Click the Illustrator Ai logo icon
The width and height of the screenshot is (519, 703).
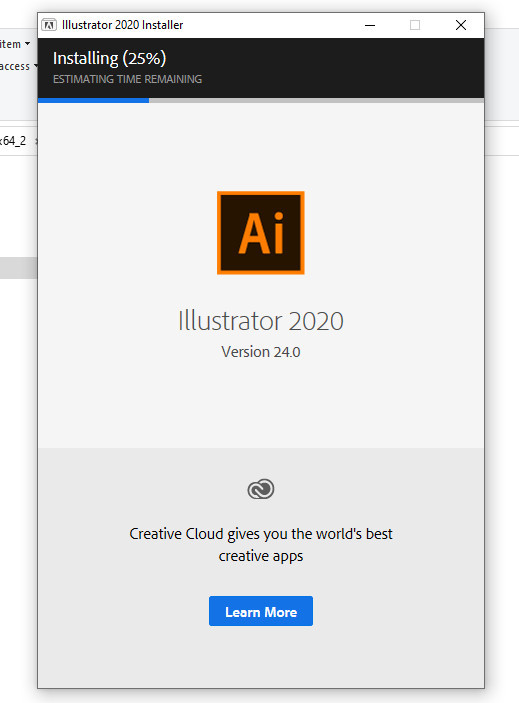(x=261, y=233)
